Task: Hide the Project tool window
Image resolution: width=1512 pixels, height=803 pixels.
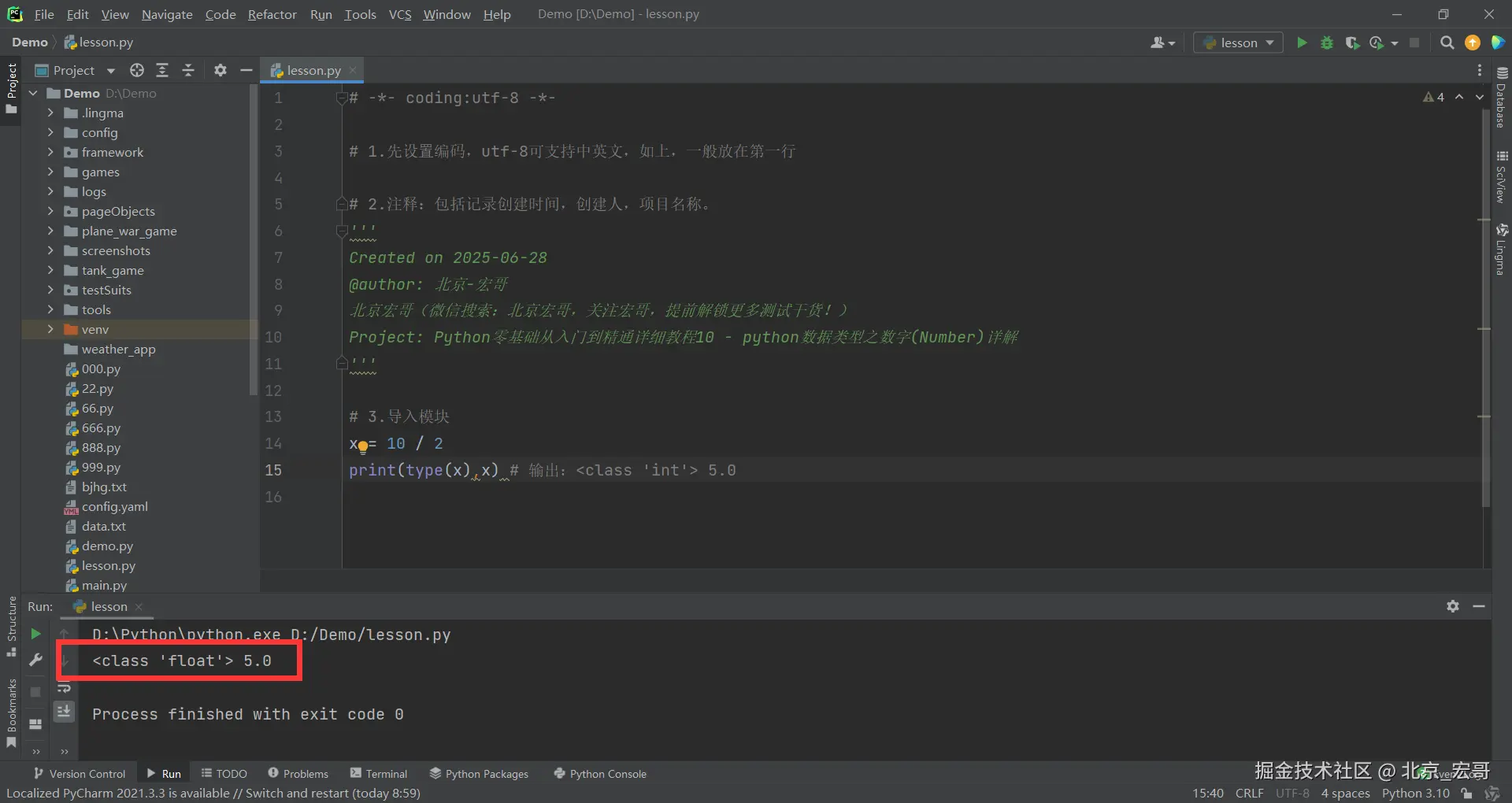Action: click(x=246, y=70)
